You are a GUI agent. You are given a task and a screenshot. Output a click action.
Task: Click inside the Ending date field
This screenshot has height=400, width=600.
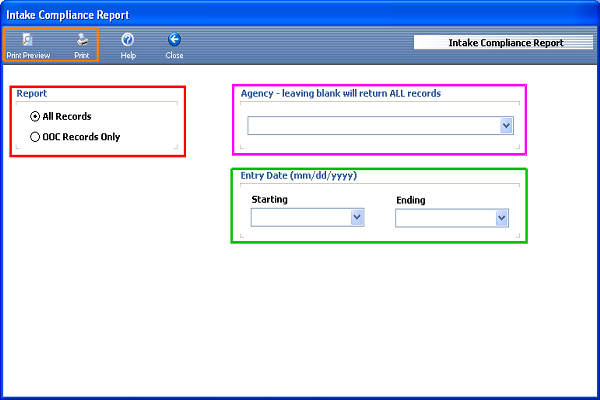(444, 217)
